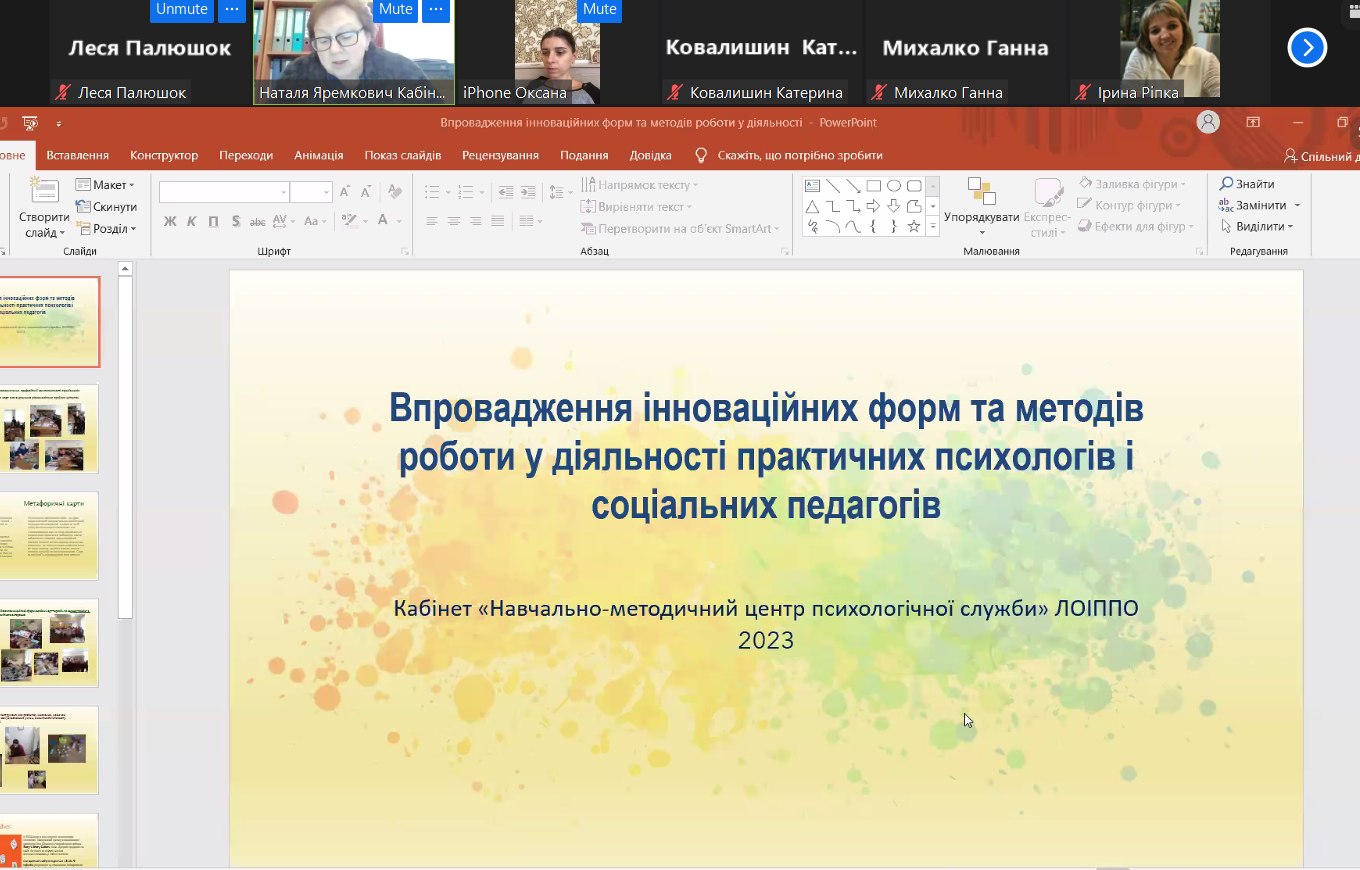Click the Упорядкувати (Arrange) icon
The height and width of the screenshot is (870, 1360).
pos(981,193)
